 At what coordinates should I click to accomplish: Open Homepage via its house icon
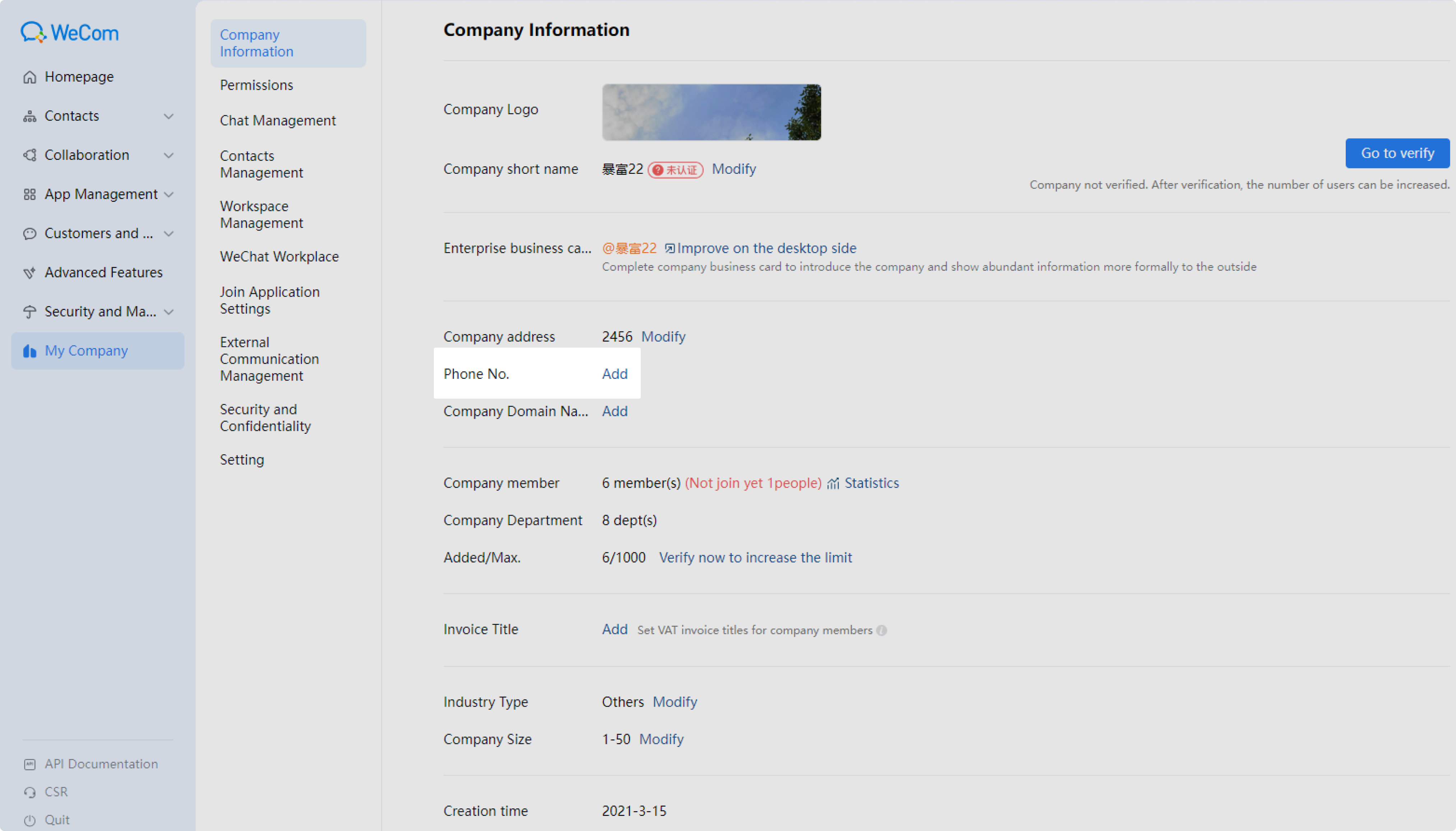[30, 77]
